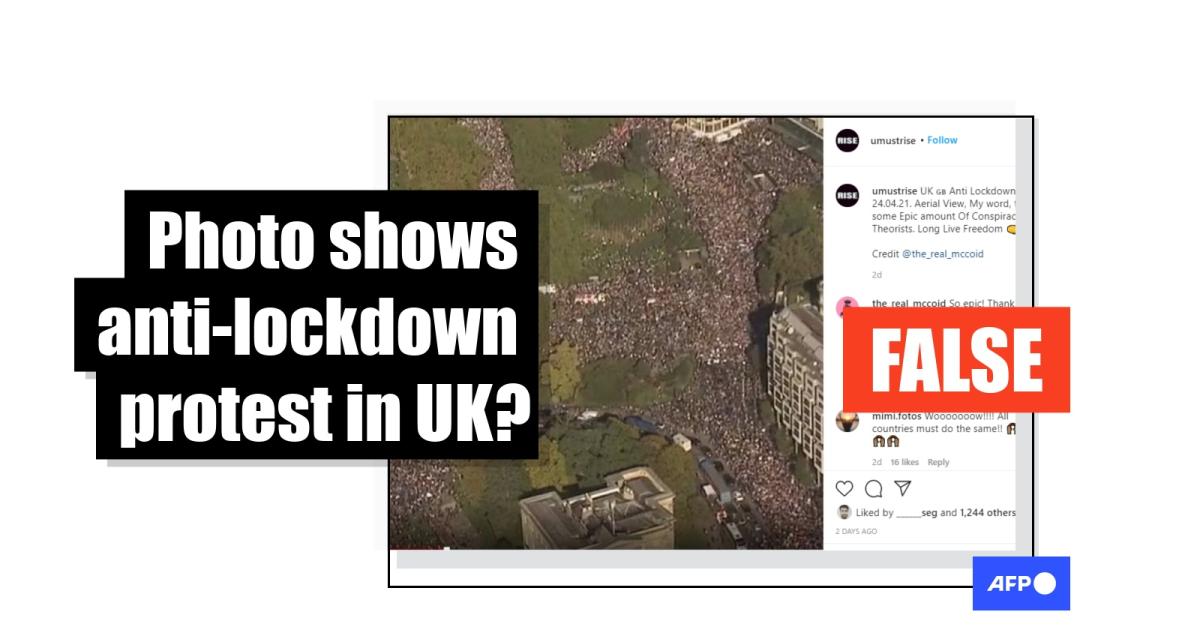Click the aerial crowd video

[605, 332]
